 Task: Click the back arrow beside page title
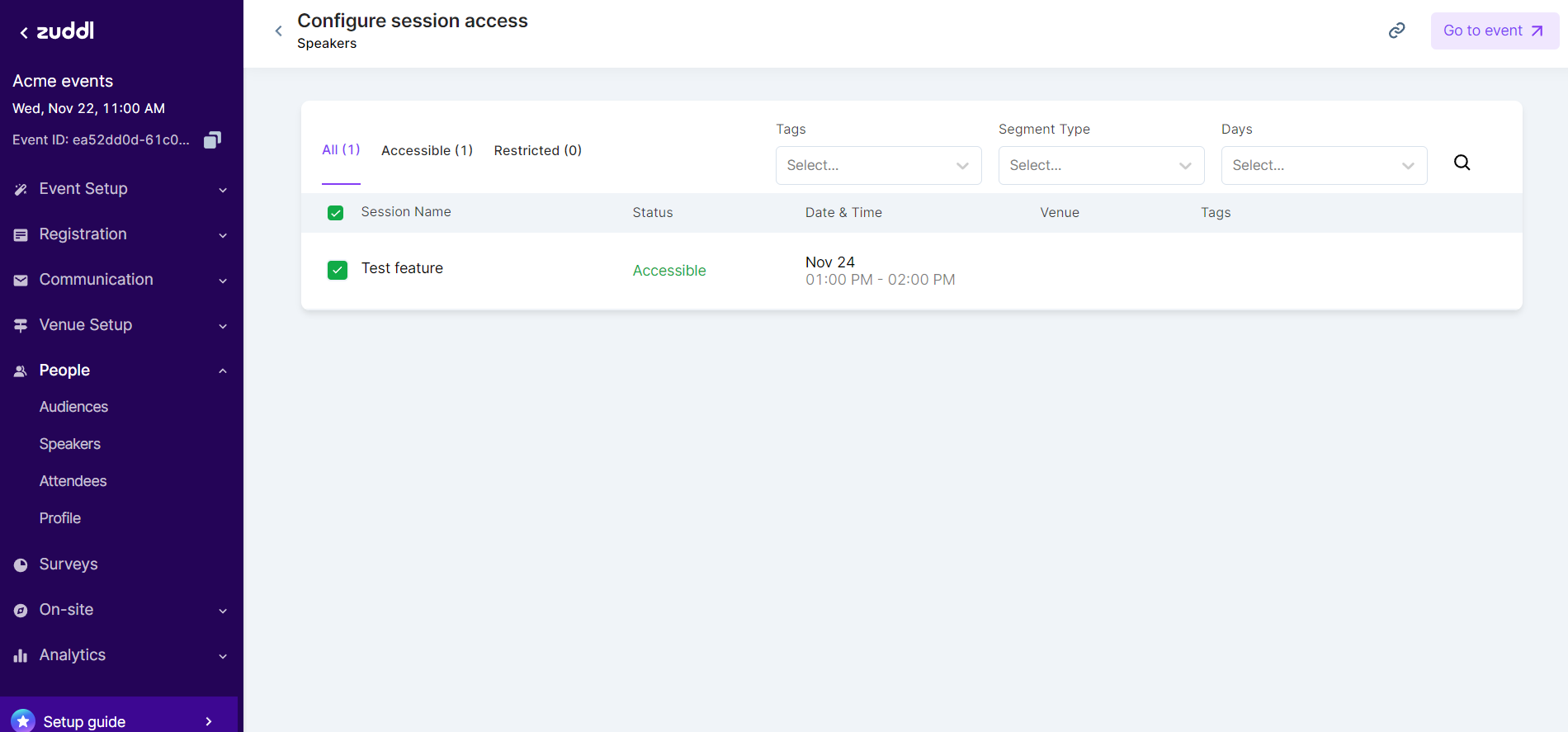[x=279, y=31]
